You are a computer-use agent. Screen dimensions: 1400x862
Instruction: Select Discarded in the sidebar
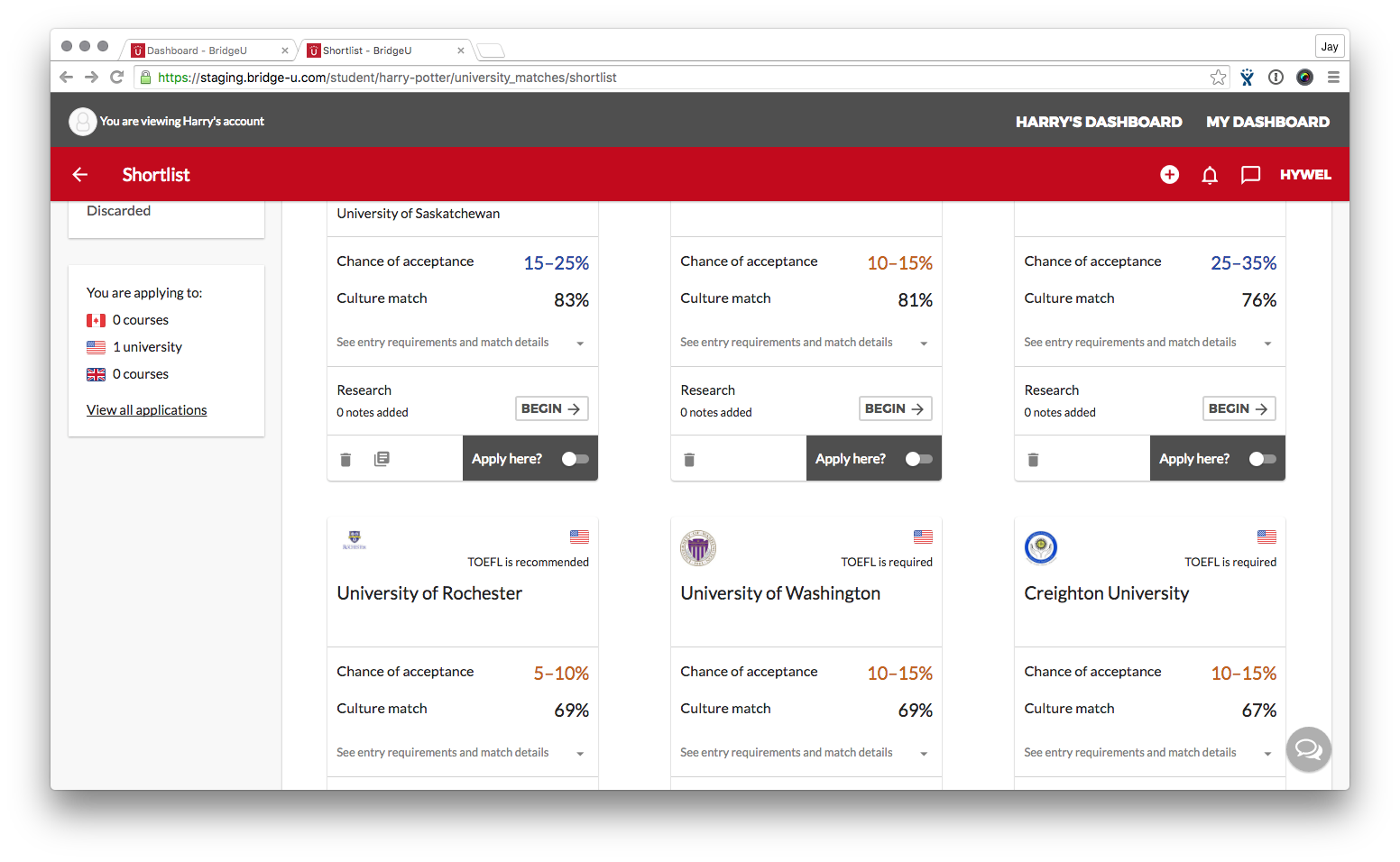(119, 211)
